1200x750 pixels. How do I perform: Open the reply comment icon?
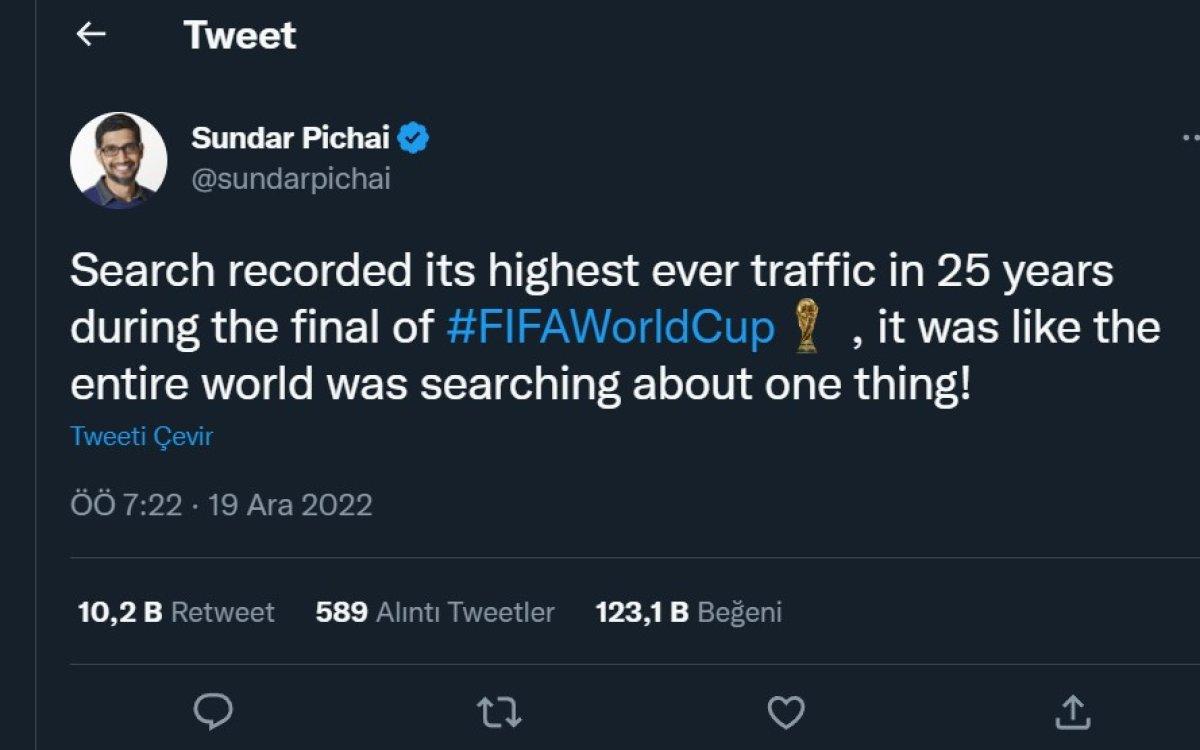click(212, 711)
